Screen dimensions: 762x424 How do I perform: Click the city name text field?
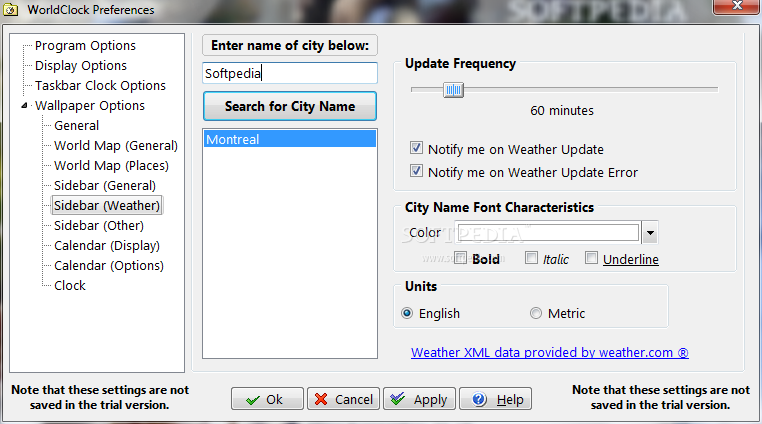pyautogui.click(x=290, y=73)
